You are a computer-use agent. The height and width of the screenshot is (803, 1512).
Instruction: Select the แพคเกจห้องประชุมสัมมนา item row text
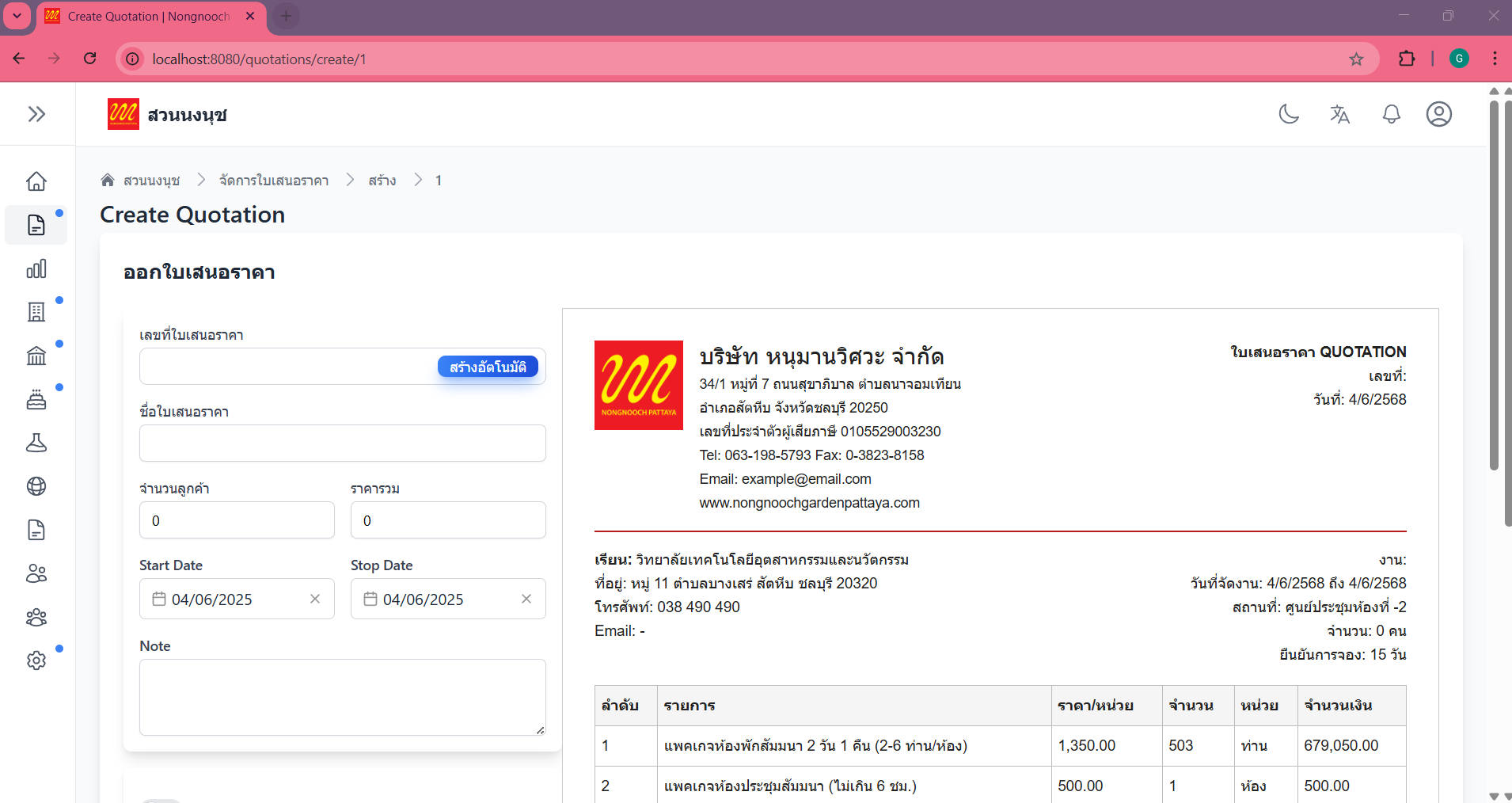[790, 786]
